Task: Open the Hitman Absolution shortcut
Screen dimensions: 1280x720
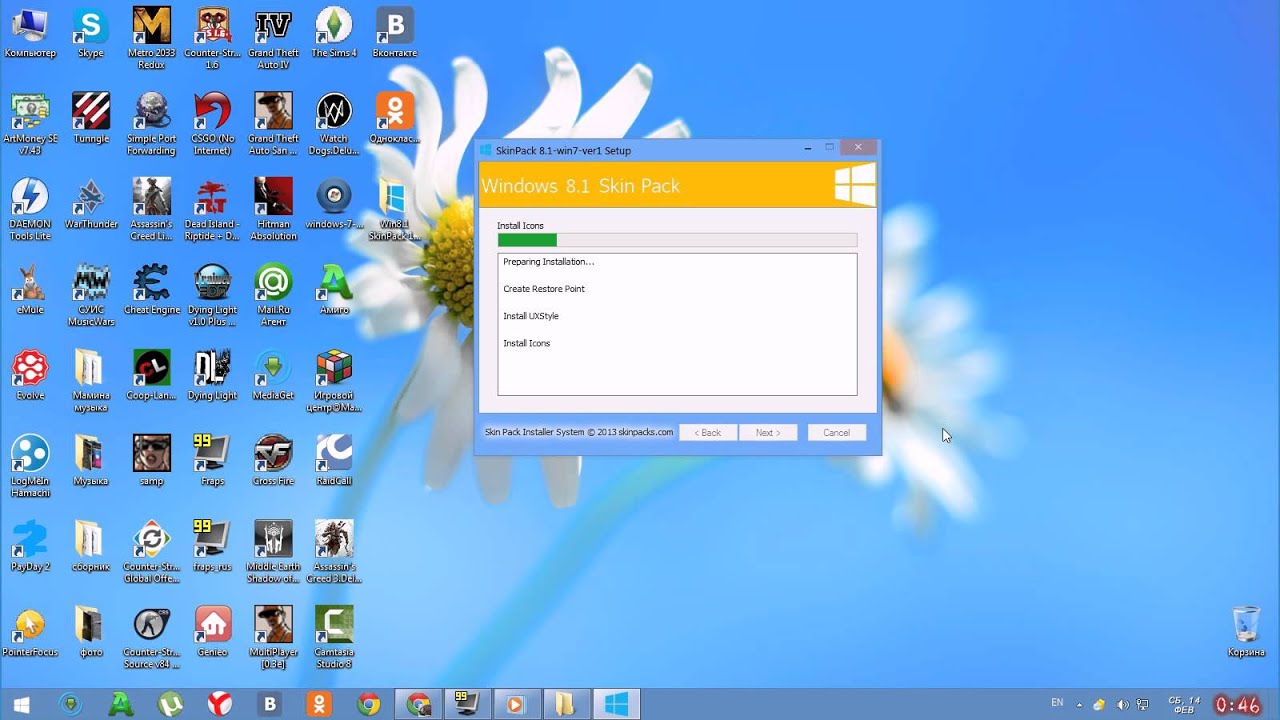Action: point(273,210)
